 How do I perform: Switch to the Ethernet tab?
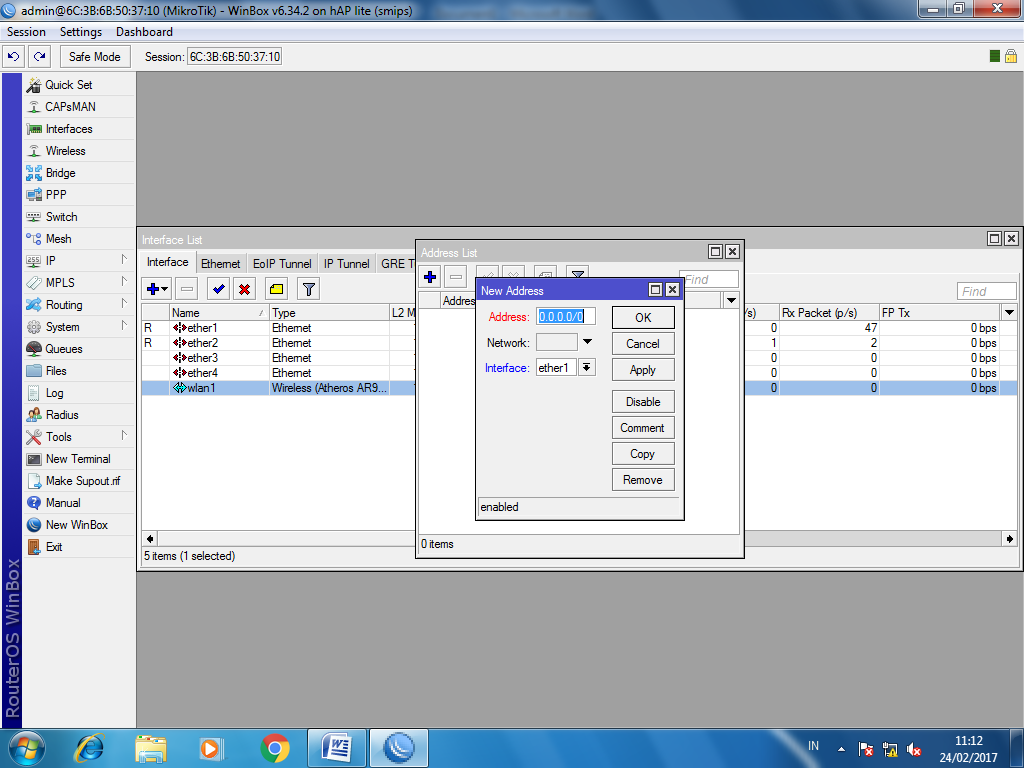coord(220,264)
